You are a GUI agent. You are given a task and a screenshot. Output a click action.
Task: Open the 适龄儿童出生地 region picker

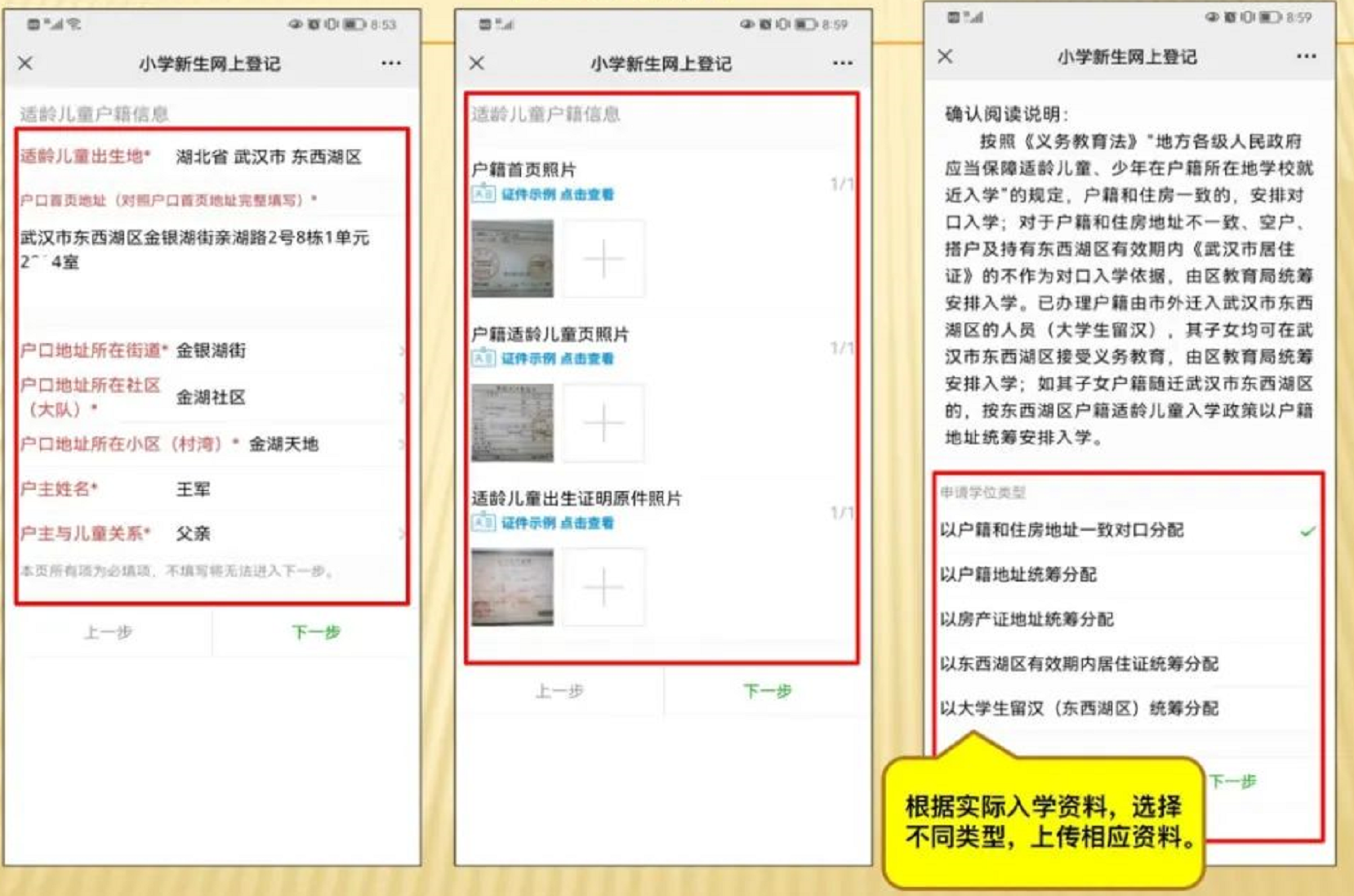(x=212, y=157)
